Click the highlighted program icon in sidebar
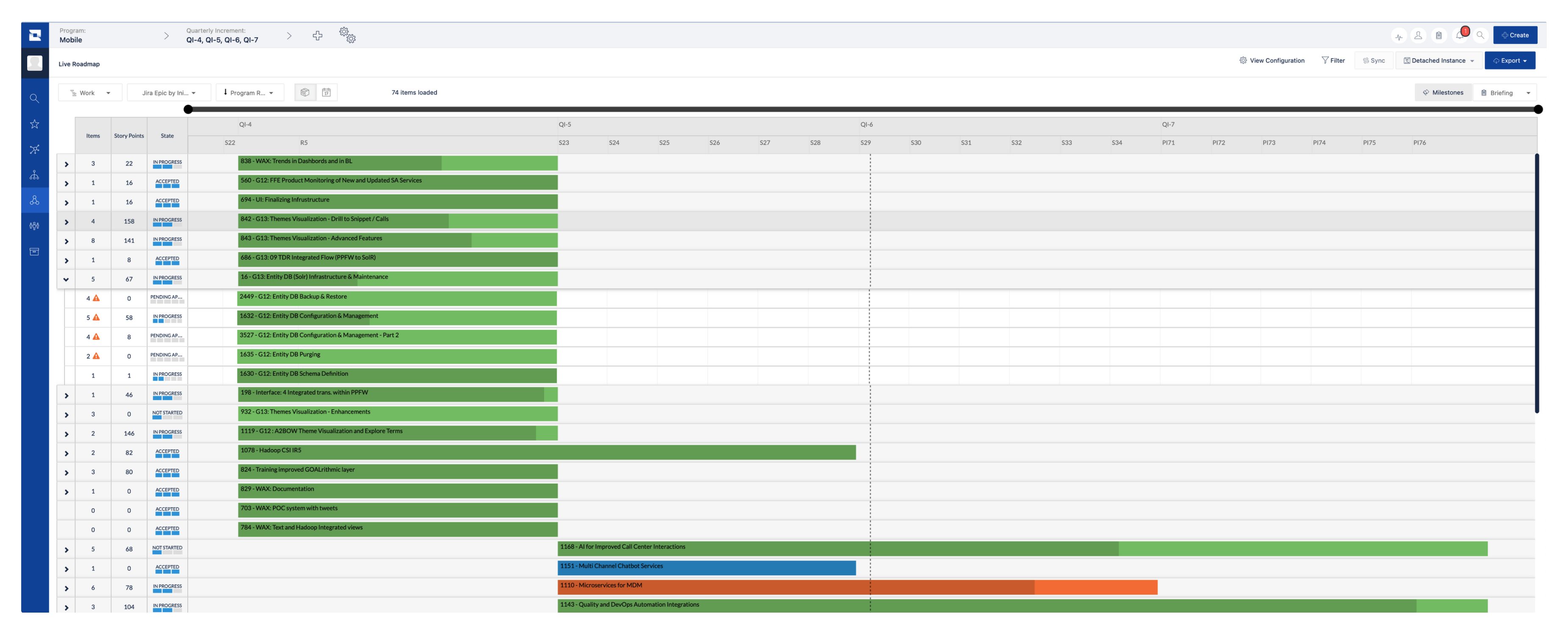 [x=35, y=200]
